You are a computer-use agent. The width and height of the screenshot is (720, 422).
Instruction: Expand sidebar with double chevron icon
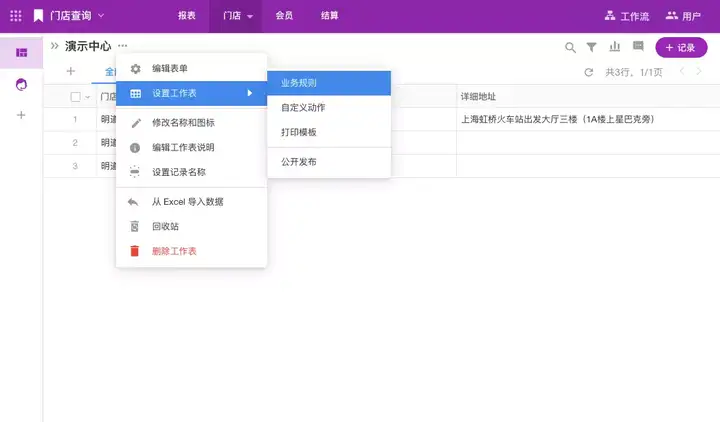click(x=55, y=45)
